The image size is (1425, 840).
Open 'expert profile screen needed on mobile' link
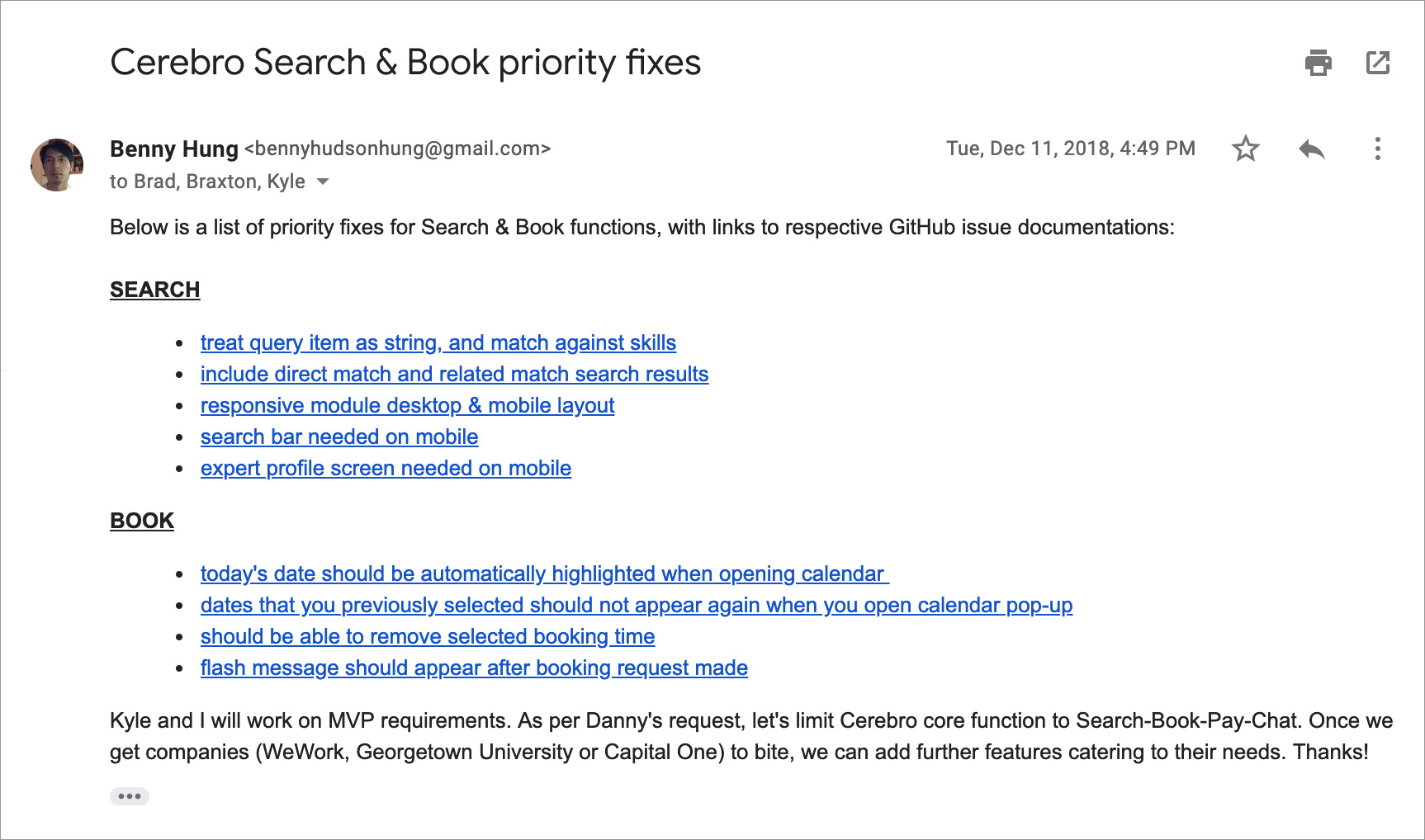(386, 468)
